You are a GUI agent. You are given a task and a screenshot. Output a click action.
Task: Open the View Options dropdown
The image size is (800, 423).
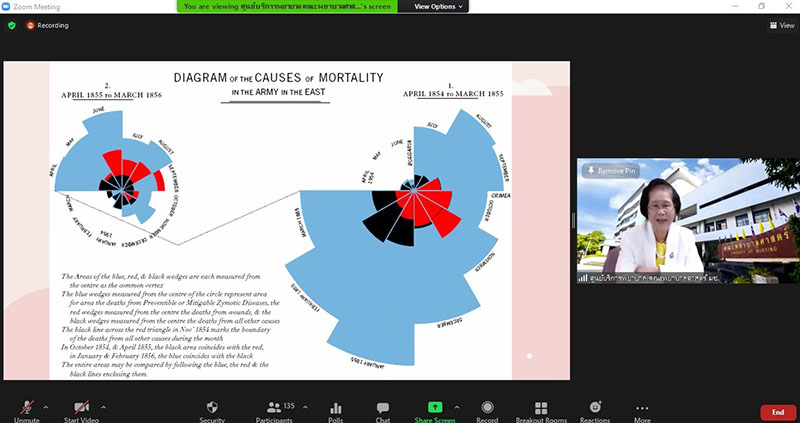point(438,7)
